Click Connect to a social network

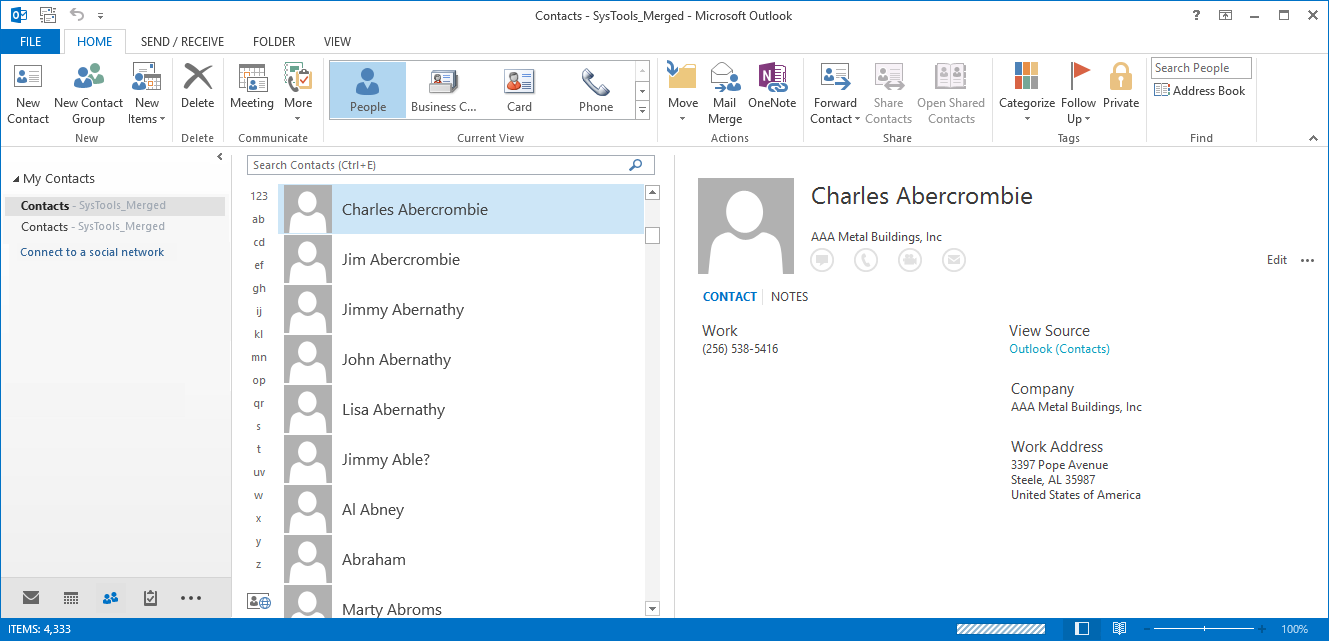[x=92, y=252]
